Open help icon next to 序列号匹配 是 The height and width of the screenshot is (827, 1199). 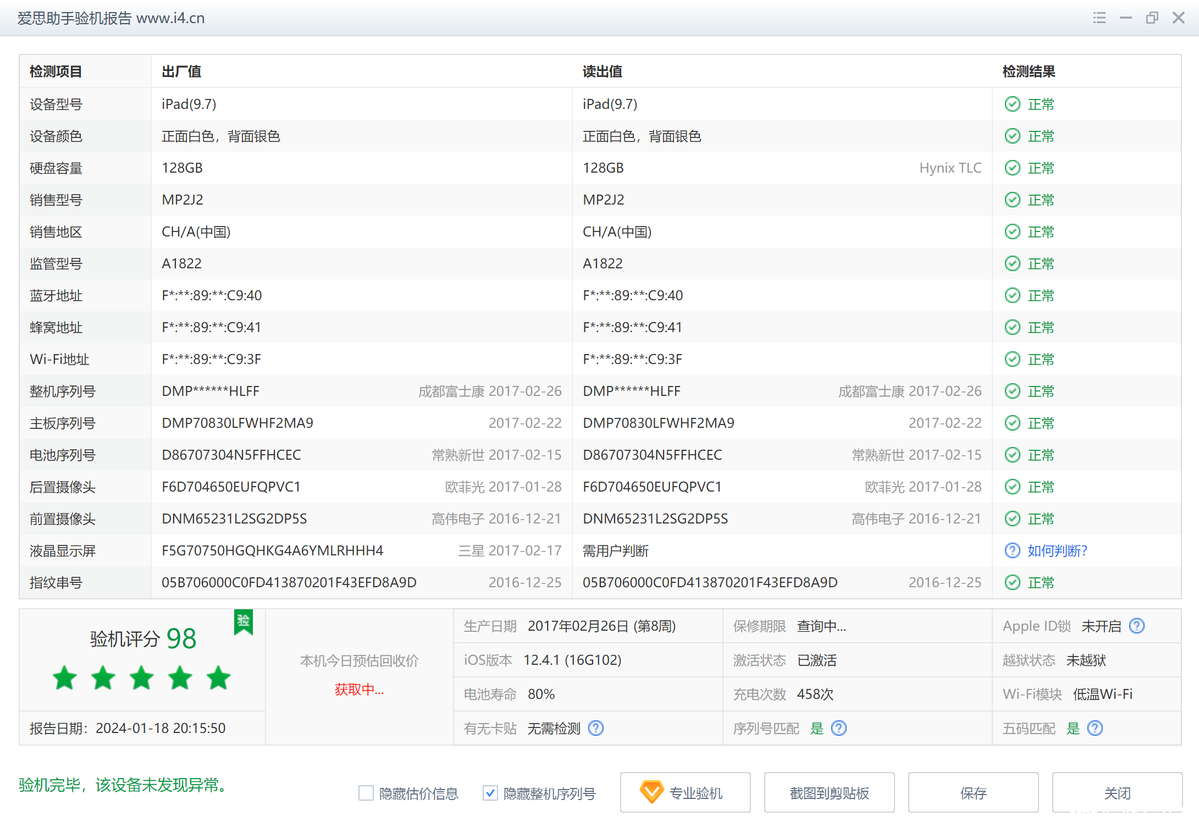839,728
